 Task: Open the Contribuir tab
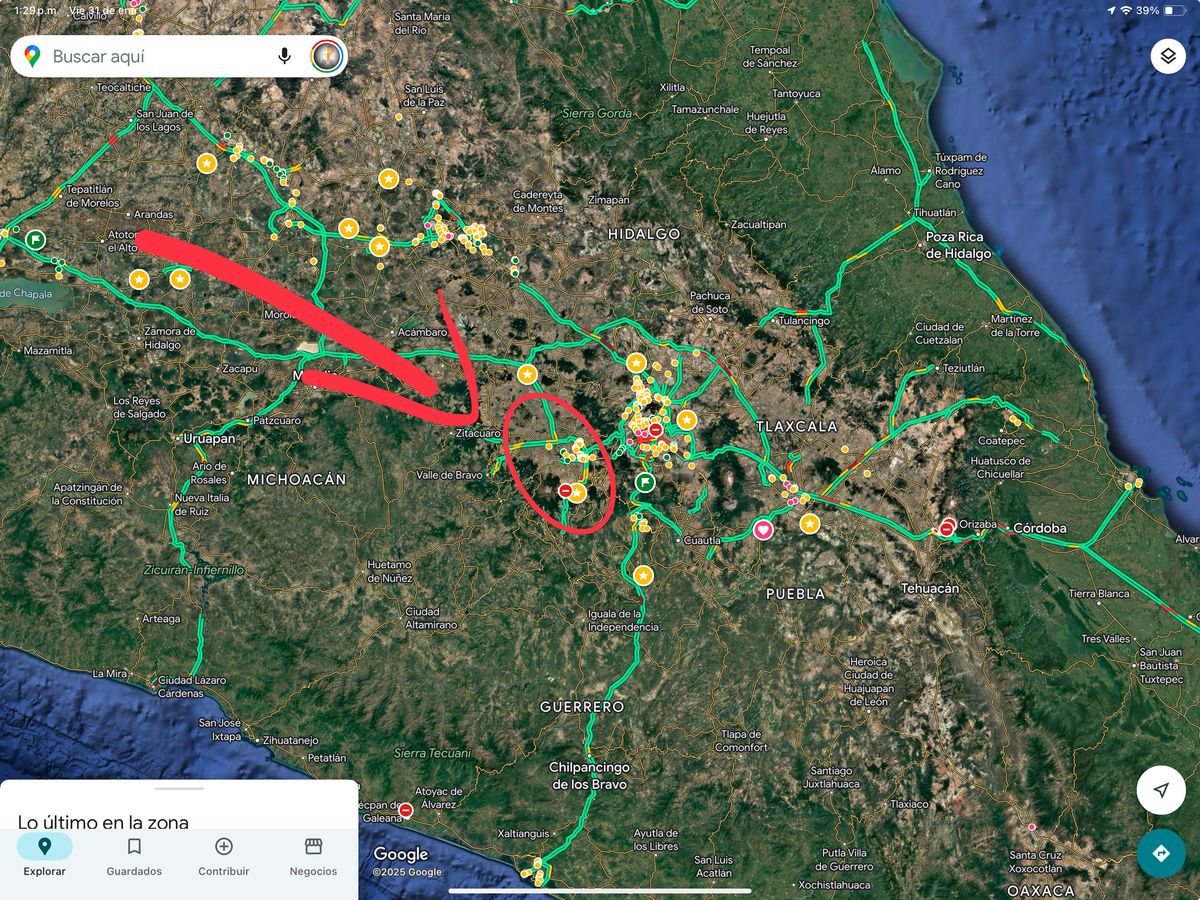point(224,856)
